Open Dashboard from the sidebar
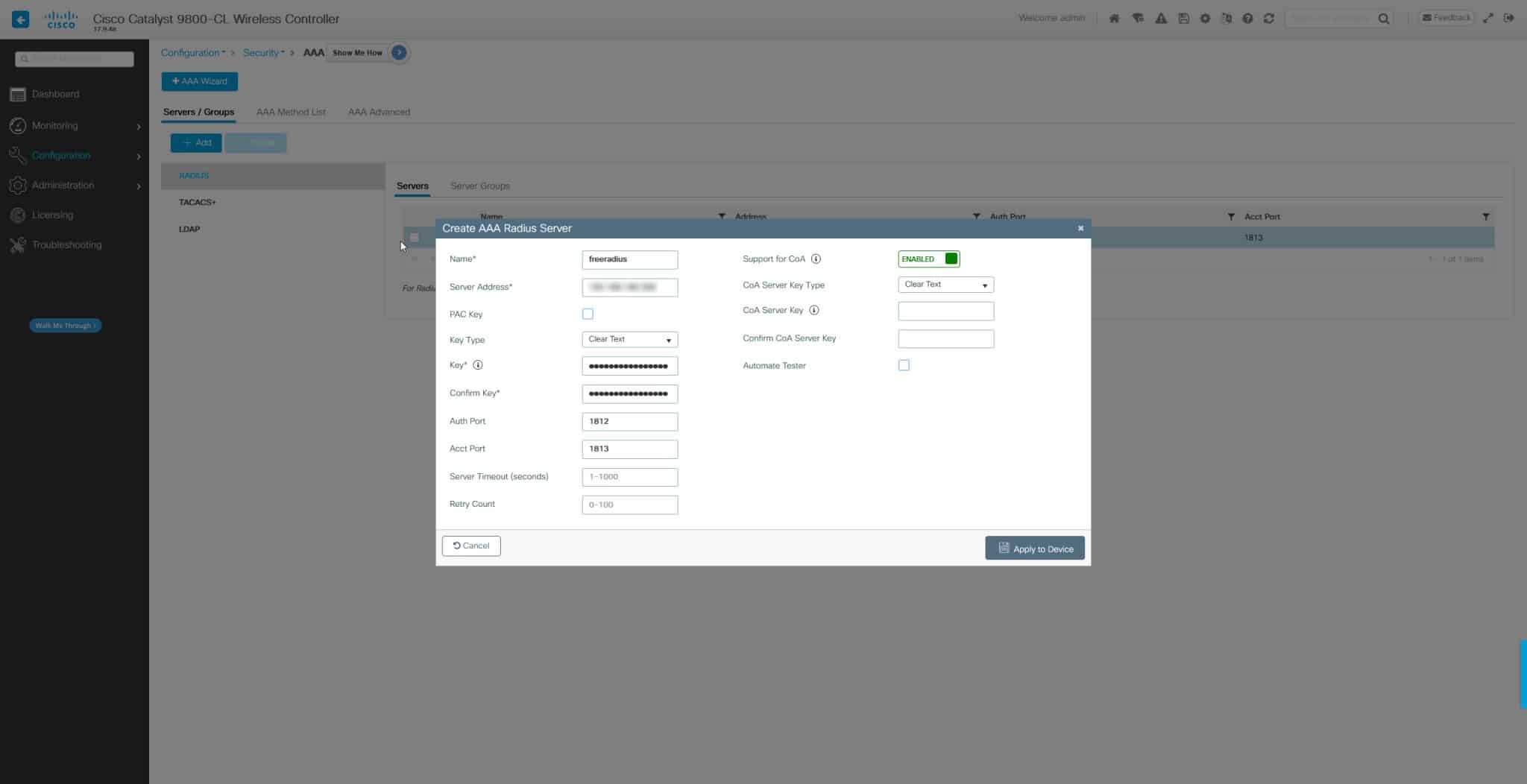The image size is (1527, 784). click(x=55, y=94)
